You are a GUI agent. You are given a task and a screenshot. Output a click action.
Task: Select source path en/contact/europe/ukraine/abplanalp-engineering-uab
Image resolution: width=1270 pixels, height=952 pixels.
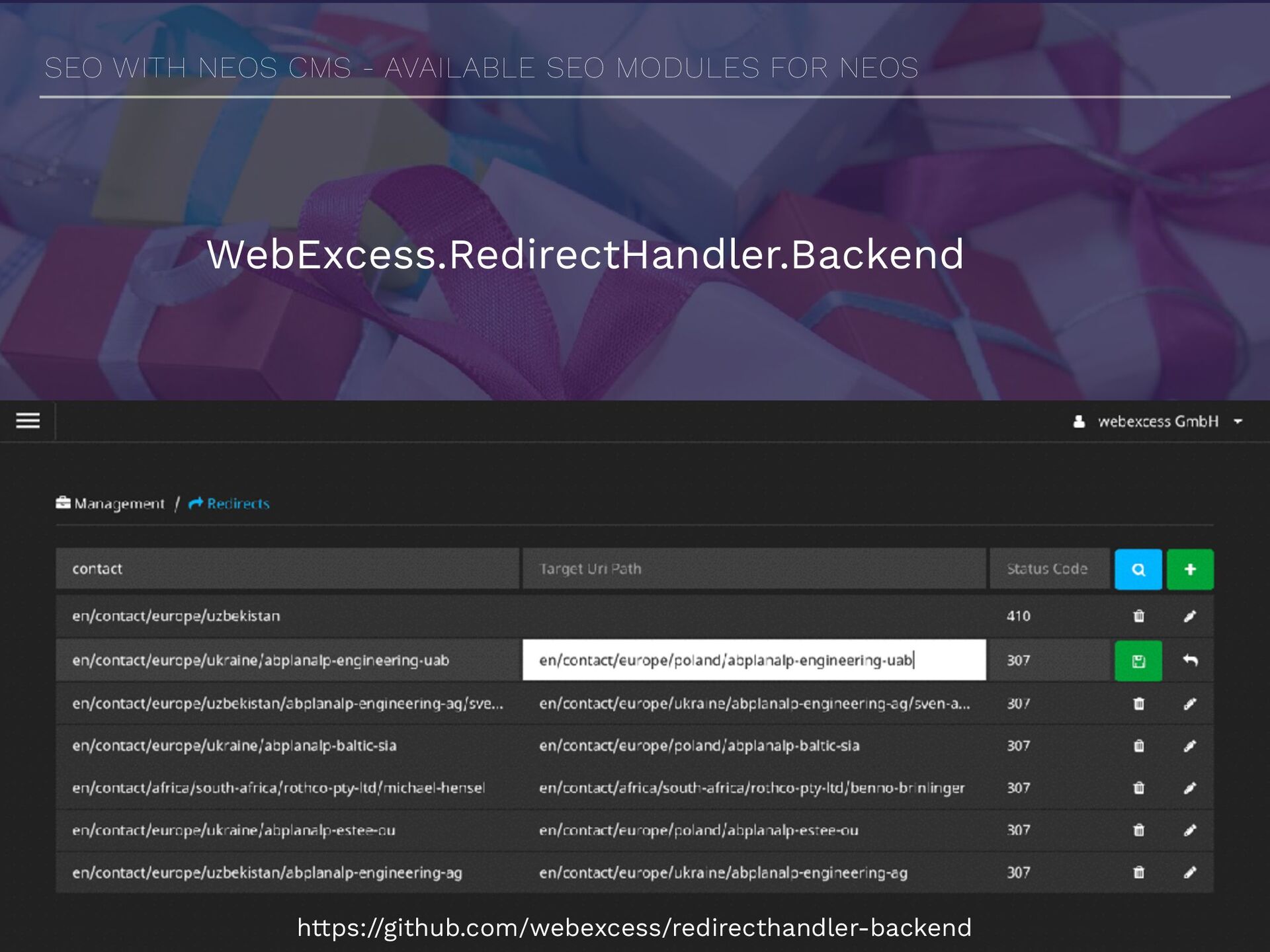click(x=261, y=660)
